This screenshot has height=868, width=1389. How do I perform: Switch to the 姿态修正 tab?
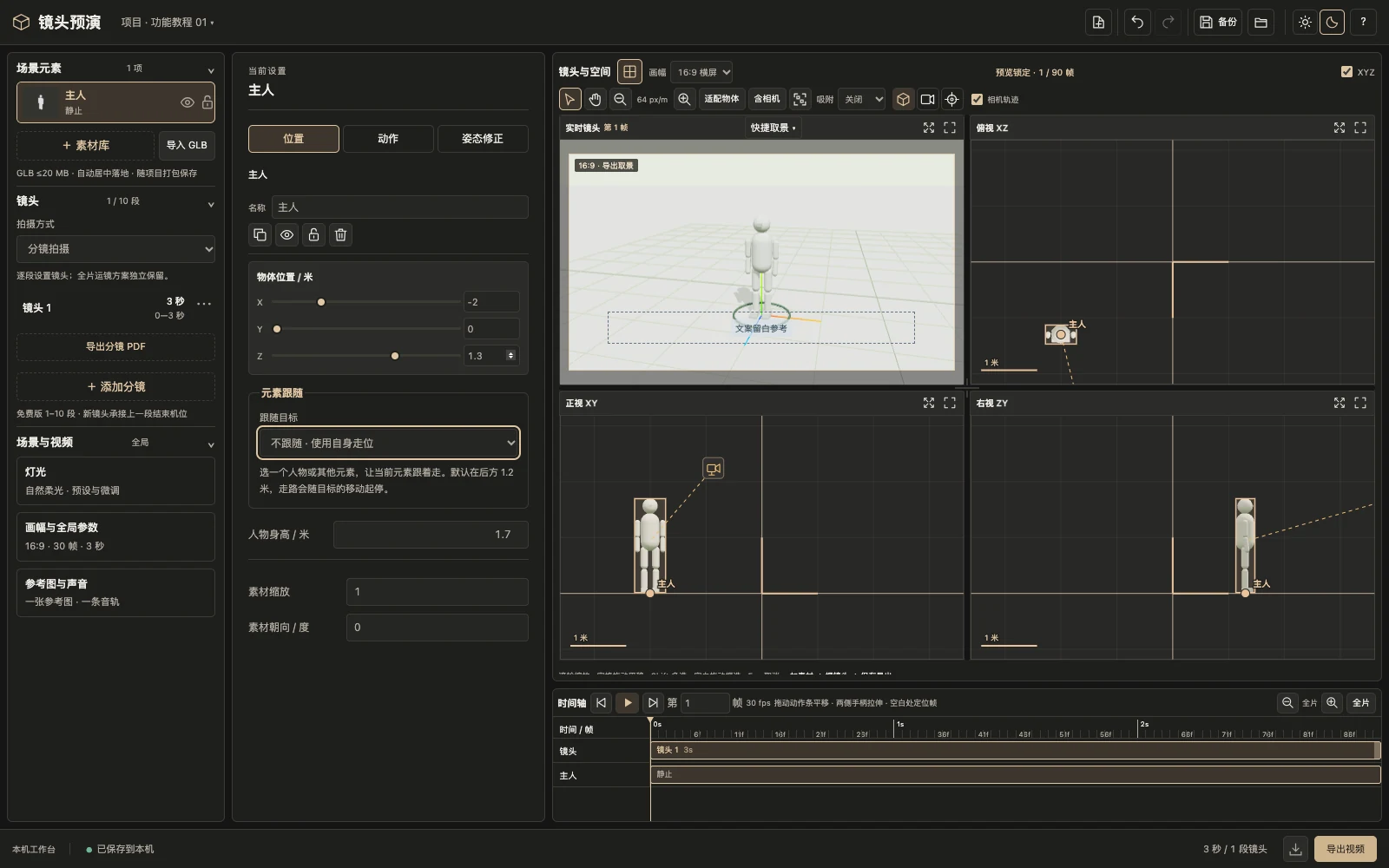point(483,139)
